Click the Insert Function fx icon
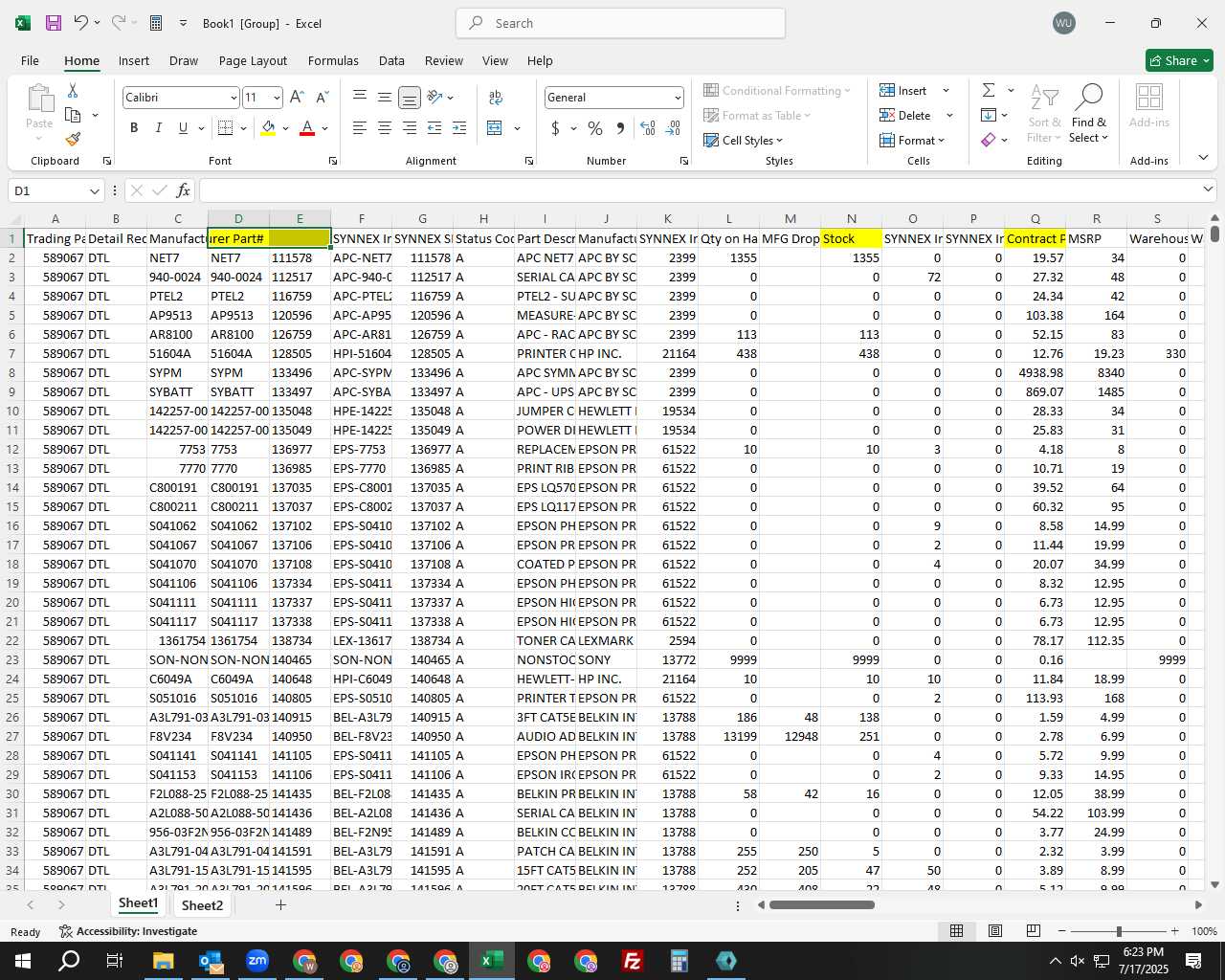 point(183,190)
